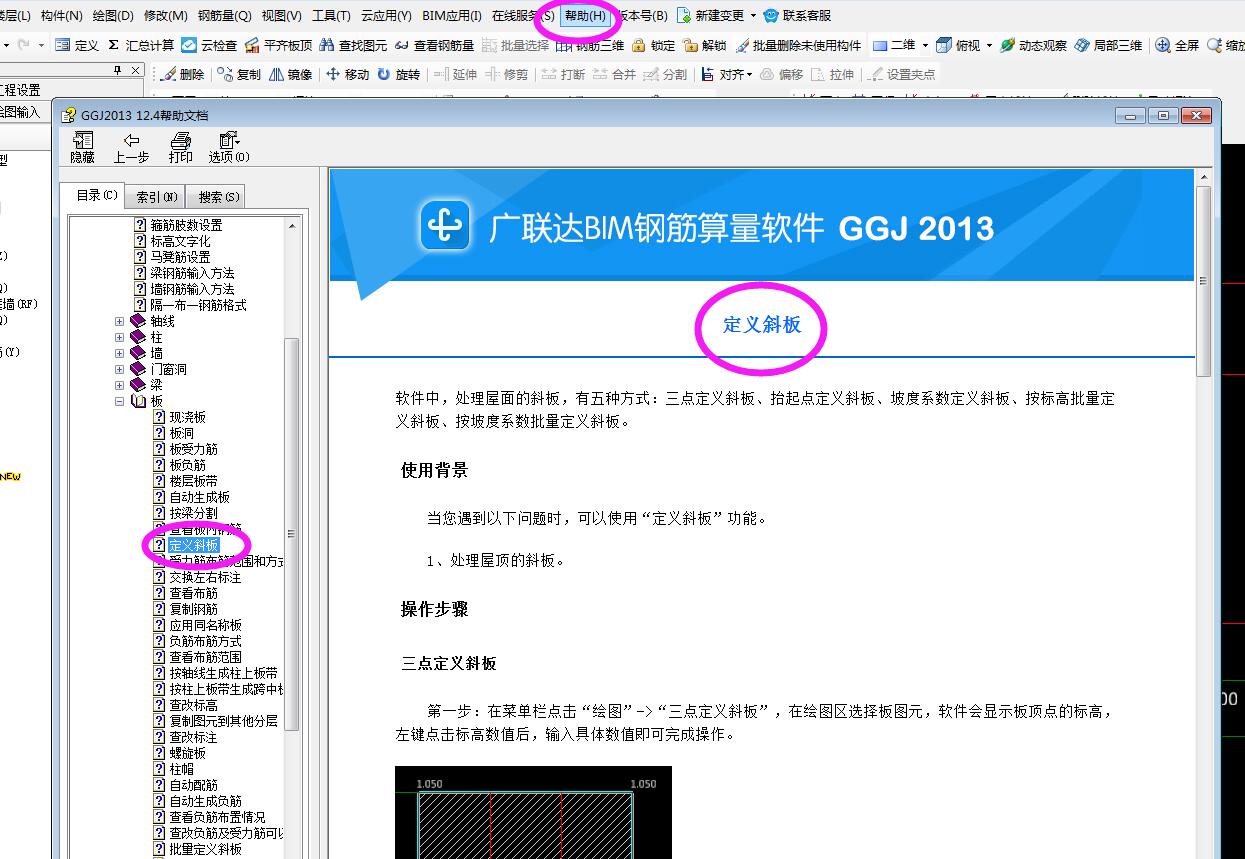Open 选项(O) options in help toolbar
Viewport: 1245px width, 859px height.
point(229,147)
